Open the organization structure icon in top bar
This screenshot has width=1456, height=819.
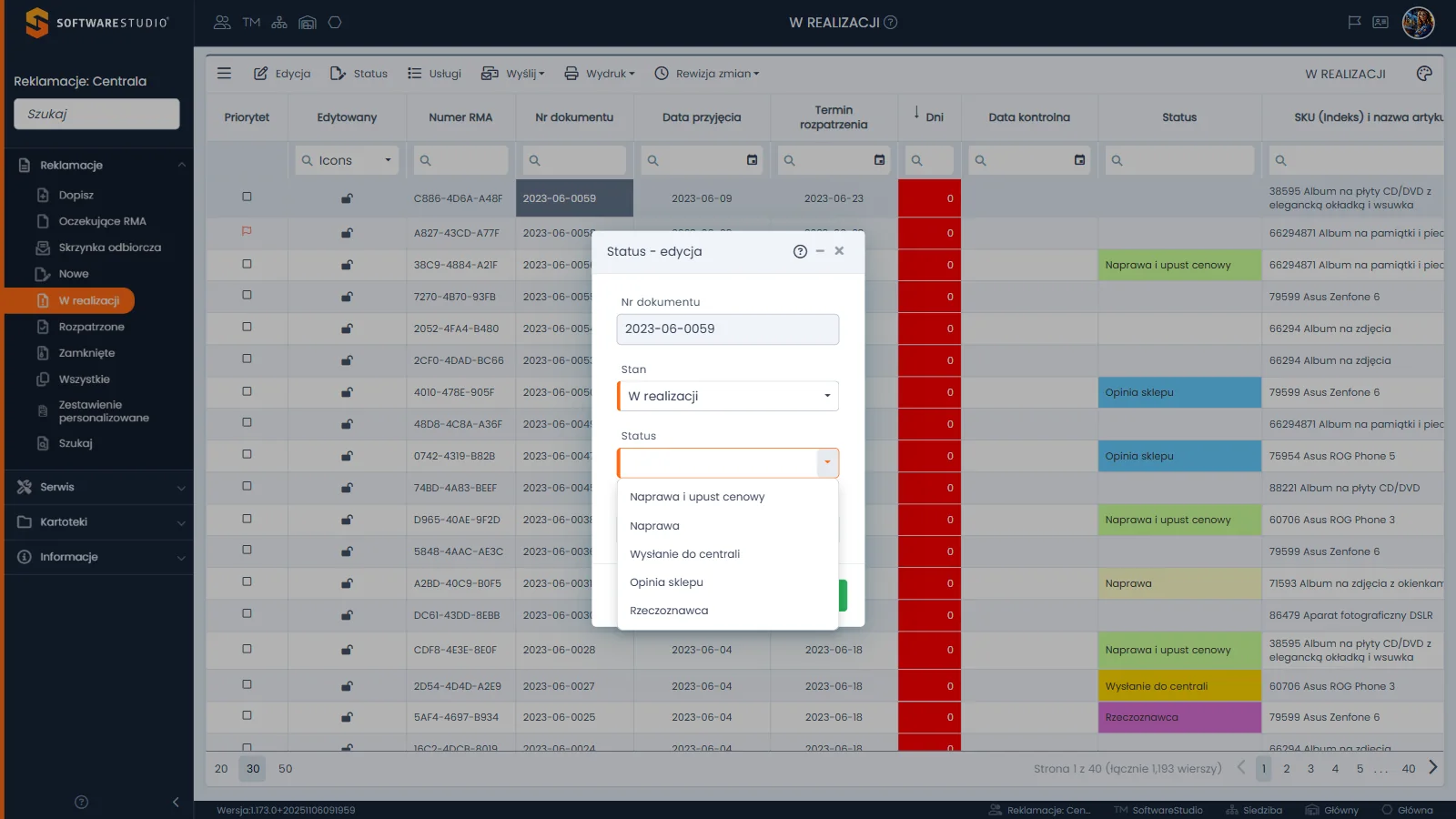pos(279,23)
